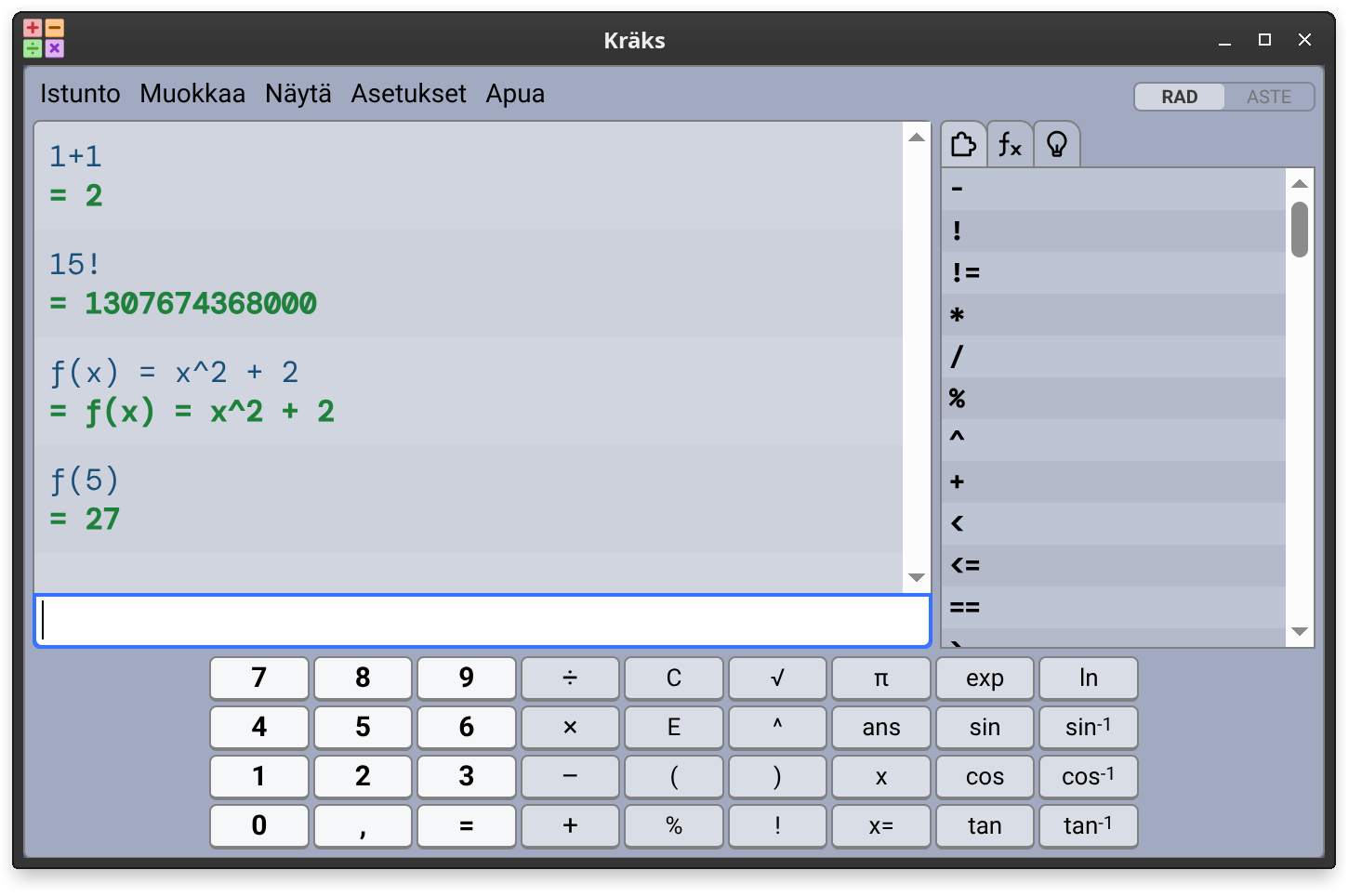Image resolution: width=1362 pixels, height=896 pixels.
Task: Switch angle unit to ASTE
Action: tap(1268, 97)
